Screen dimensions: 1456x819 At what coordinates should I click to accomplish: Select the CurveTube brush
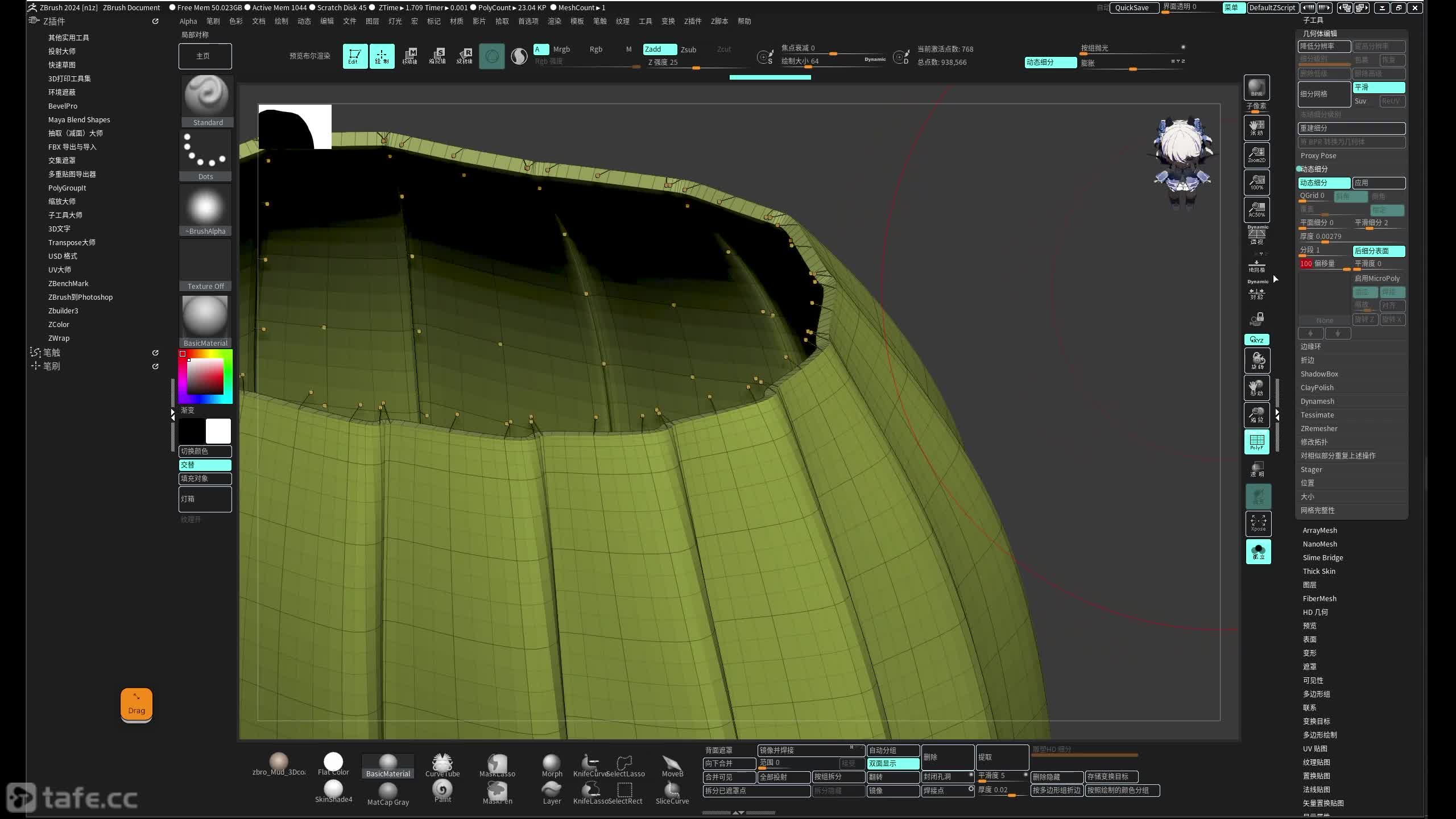442,766
